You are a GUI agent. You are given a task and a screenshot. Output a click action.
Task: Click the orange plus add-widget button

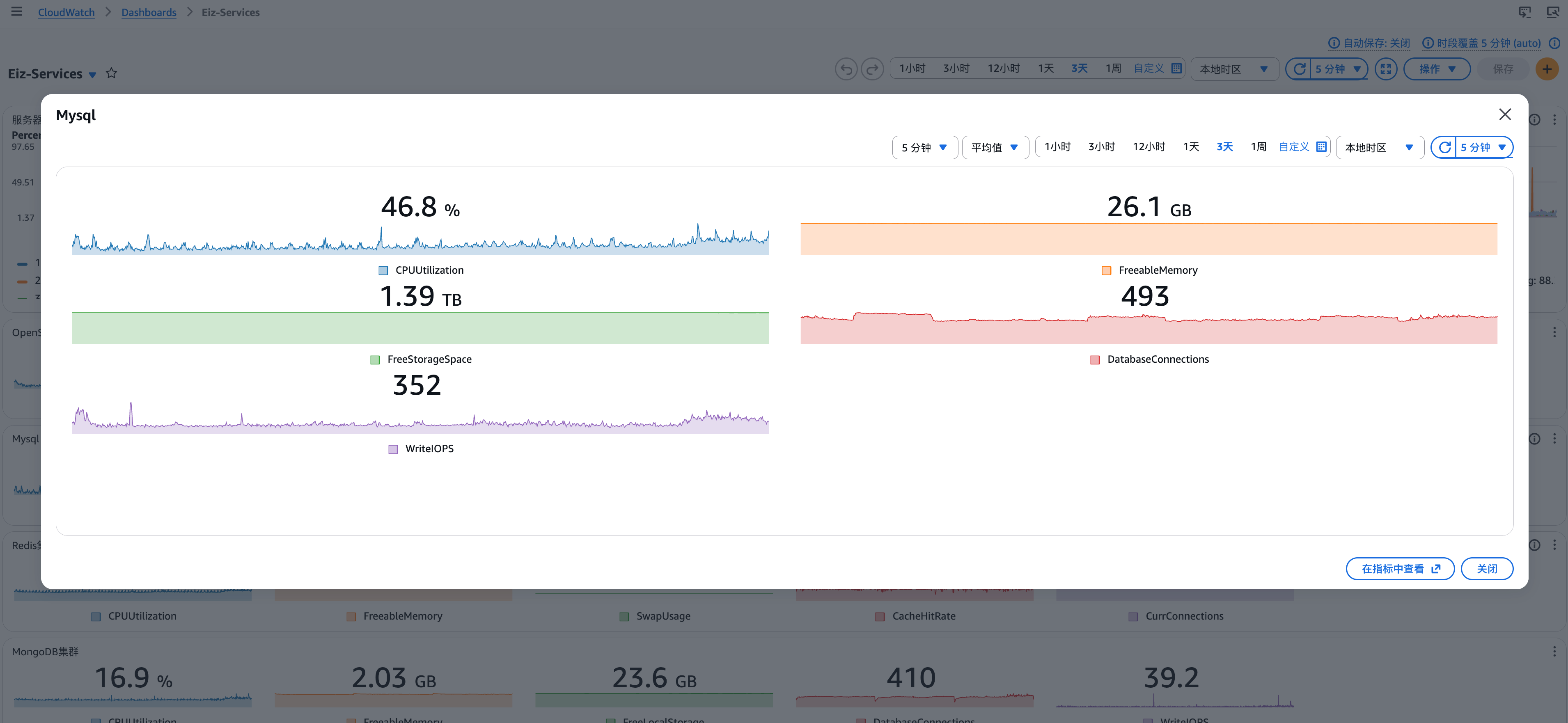pos(1547,69)
